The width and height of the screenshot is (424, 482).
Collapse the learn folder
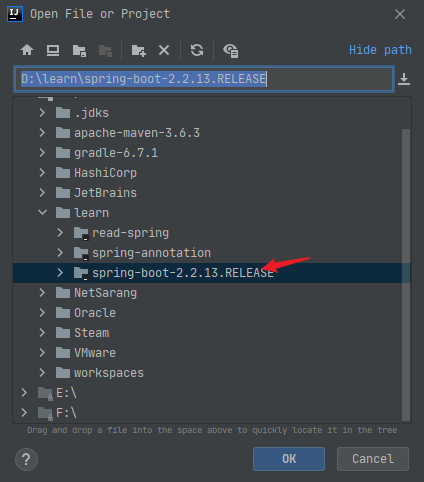42,212
